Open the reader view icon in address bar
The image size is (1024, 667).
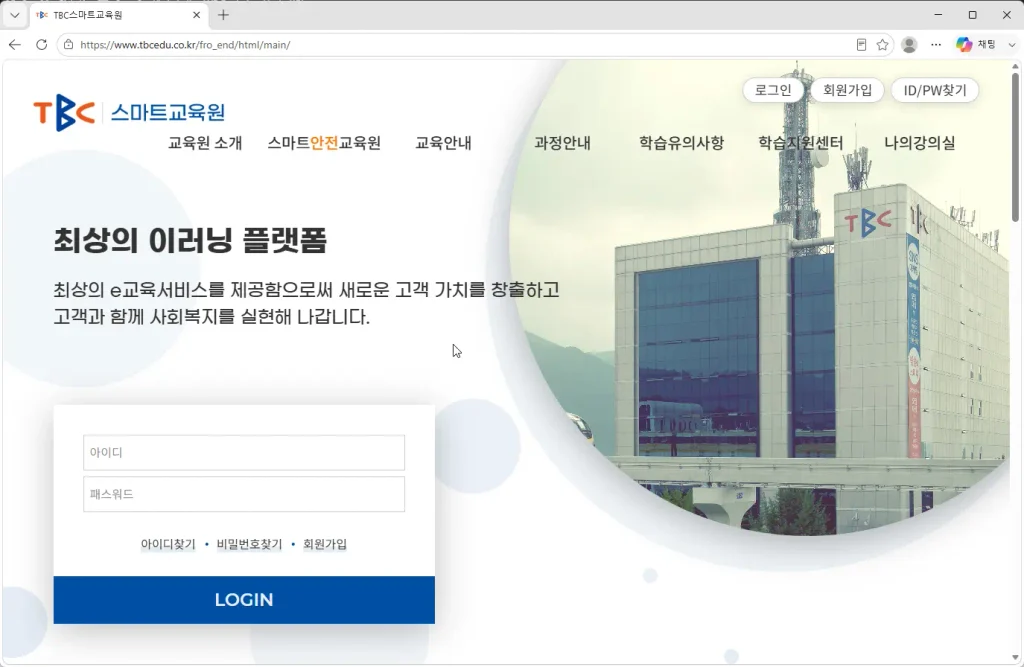point(861,44)
